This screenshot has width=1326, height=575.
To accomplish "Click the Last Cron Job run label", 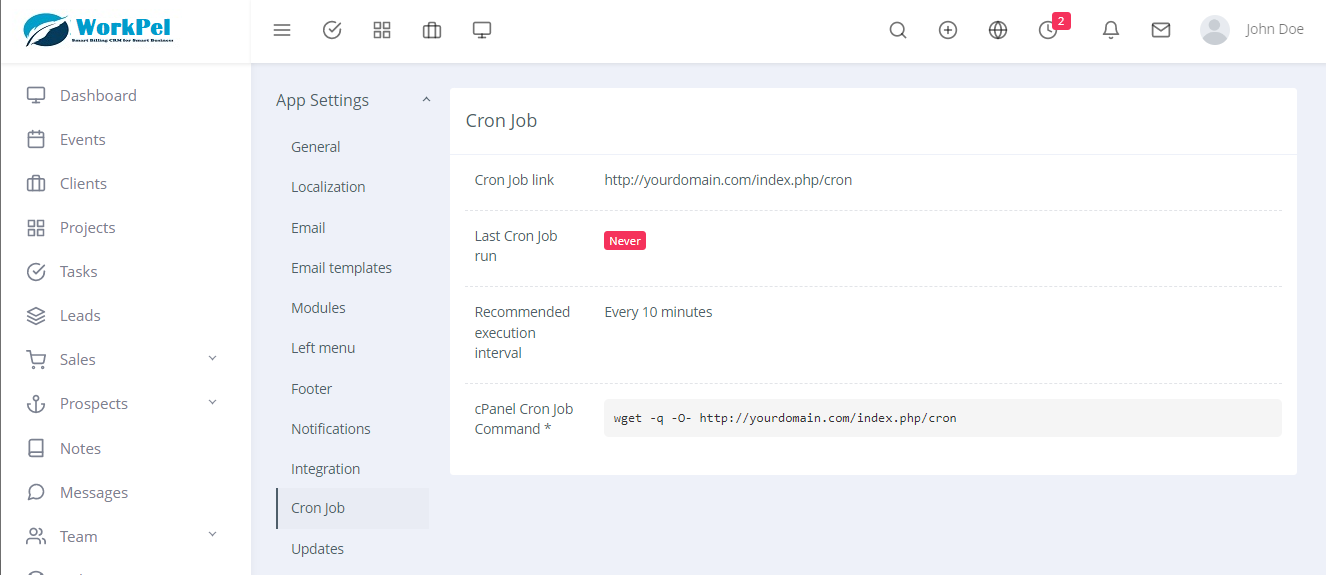I will pos(516,246).
